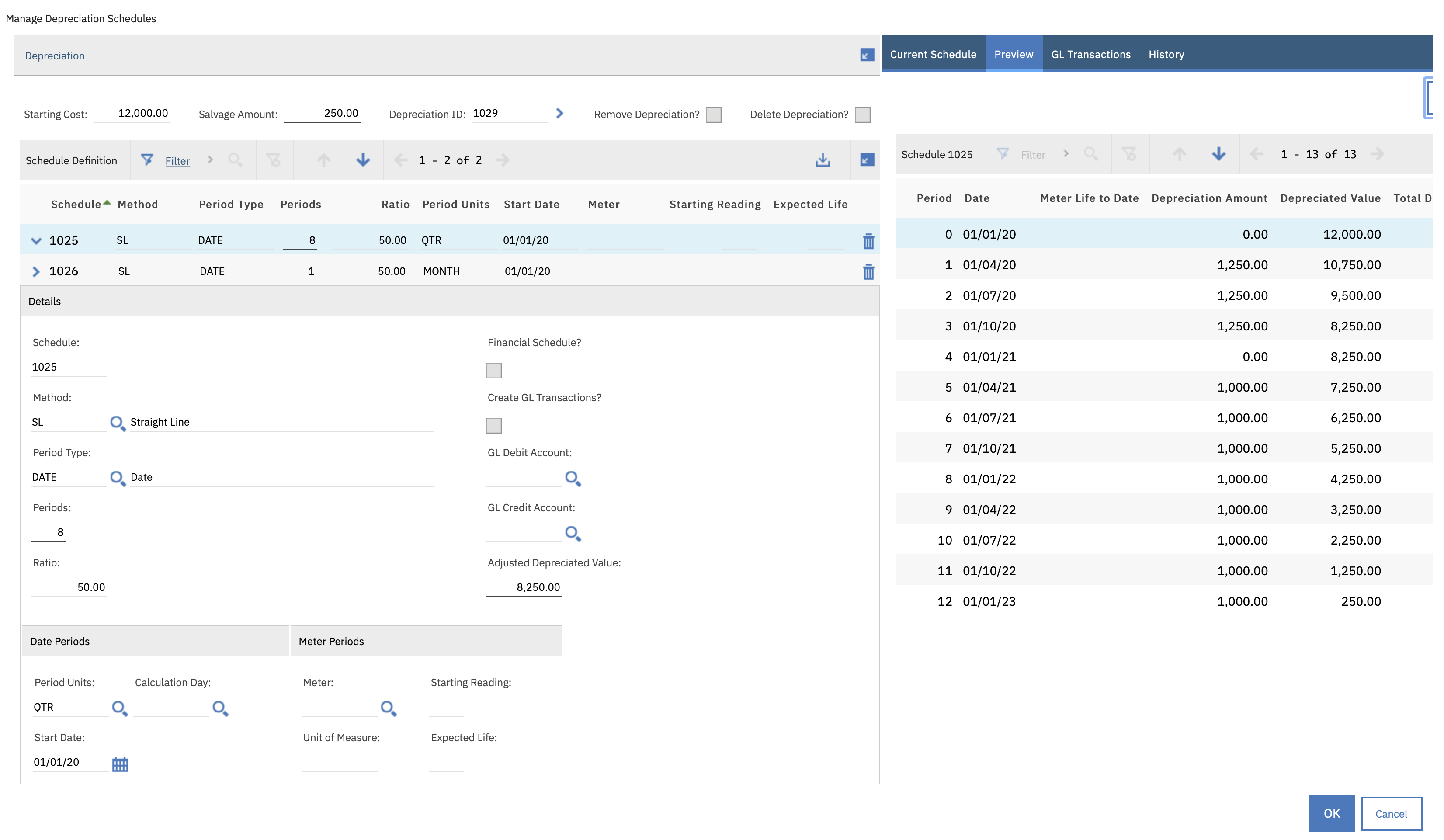Open GL Debit Account lookup
The image size is (1444, 840).
tap(573, 479)
